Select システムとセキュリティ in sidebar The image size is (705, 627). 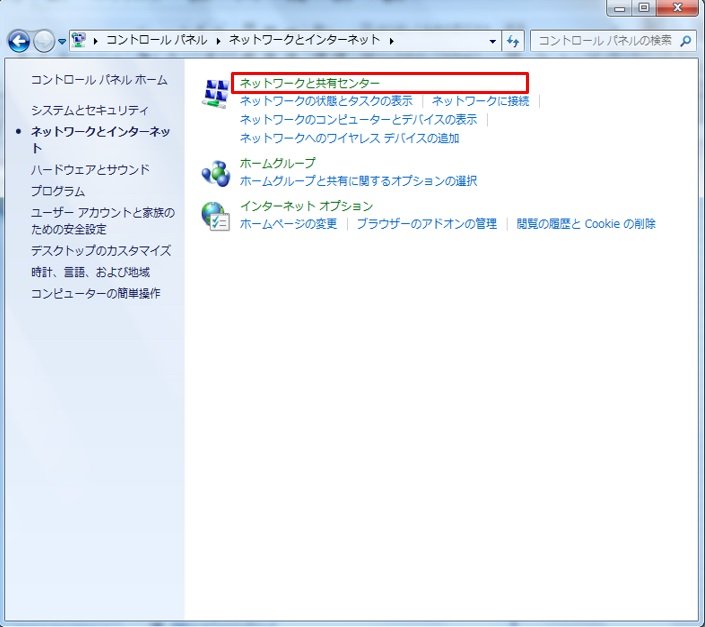point(89,110)
